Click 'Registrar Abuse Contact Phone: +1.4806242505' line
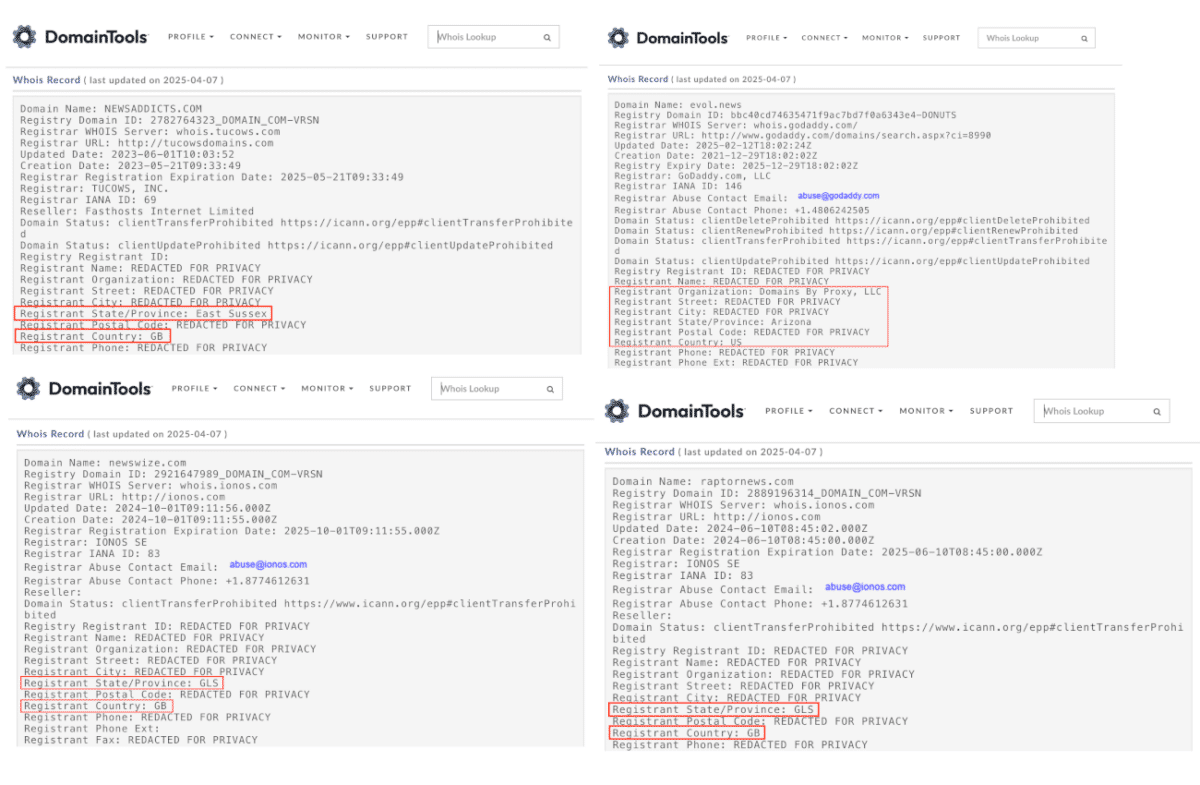The image size is (1200, 785). [x=742, y=211]
